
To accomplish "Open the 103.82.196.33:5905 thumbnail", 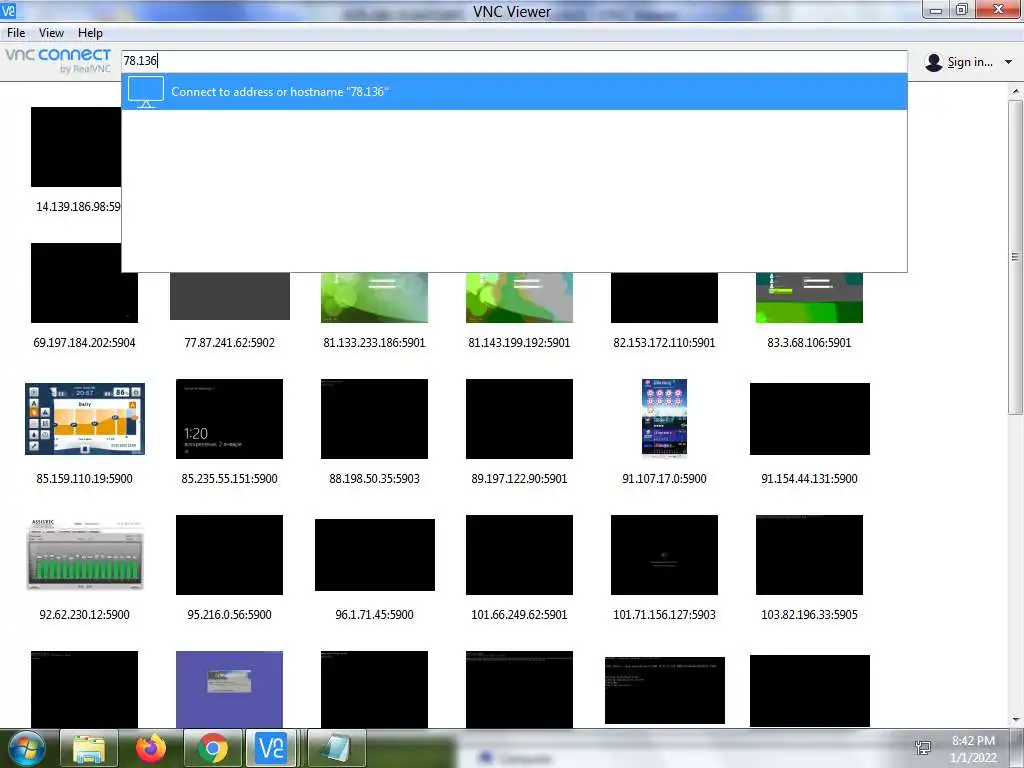I will pyautogui.click(x=809, y=554).
